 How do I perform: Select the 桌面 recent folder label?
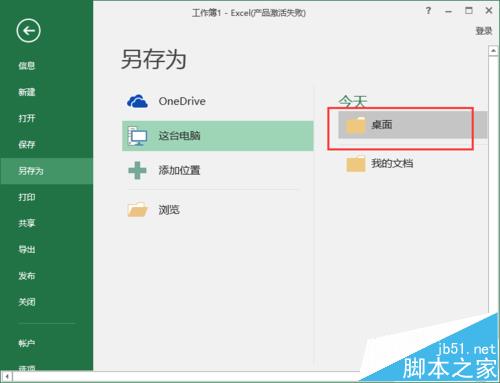pos(382,125)
